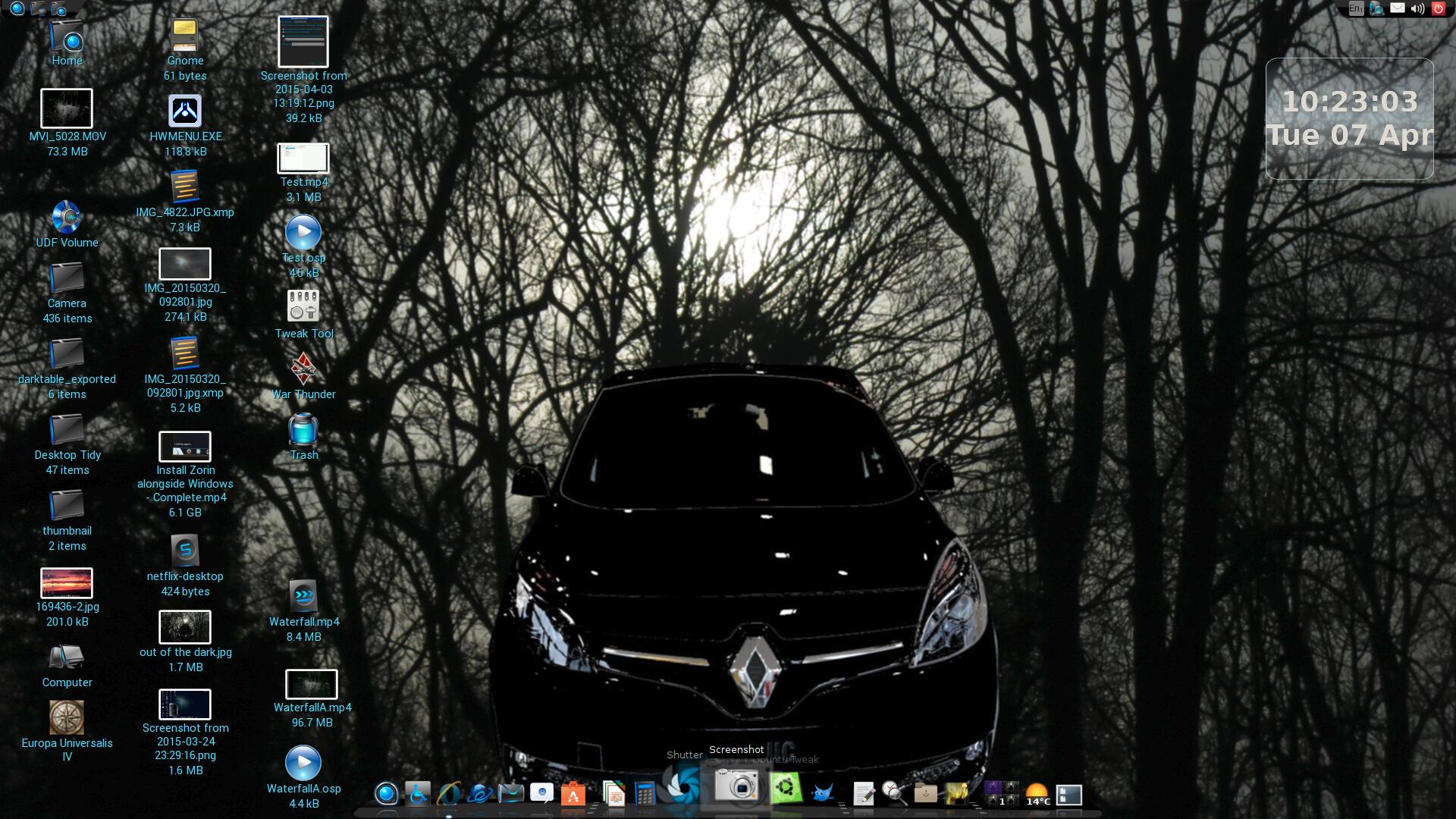The height and width of the screenshot is (819, 1456).
Task: Launch Screenshot camera app in dock
Action: click(736, 786)
